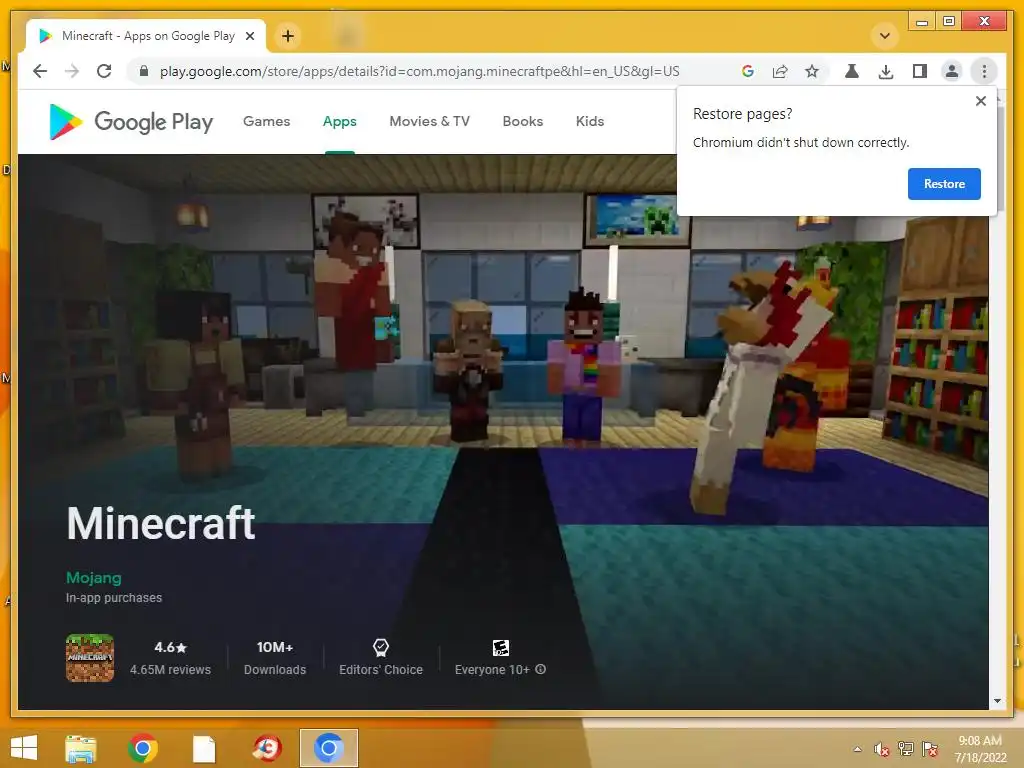The width and height of the screenshot is (1024, 768).
Task: Click the Google Play logo
Action: [131, 121]
